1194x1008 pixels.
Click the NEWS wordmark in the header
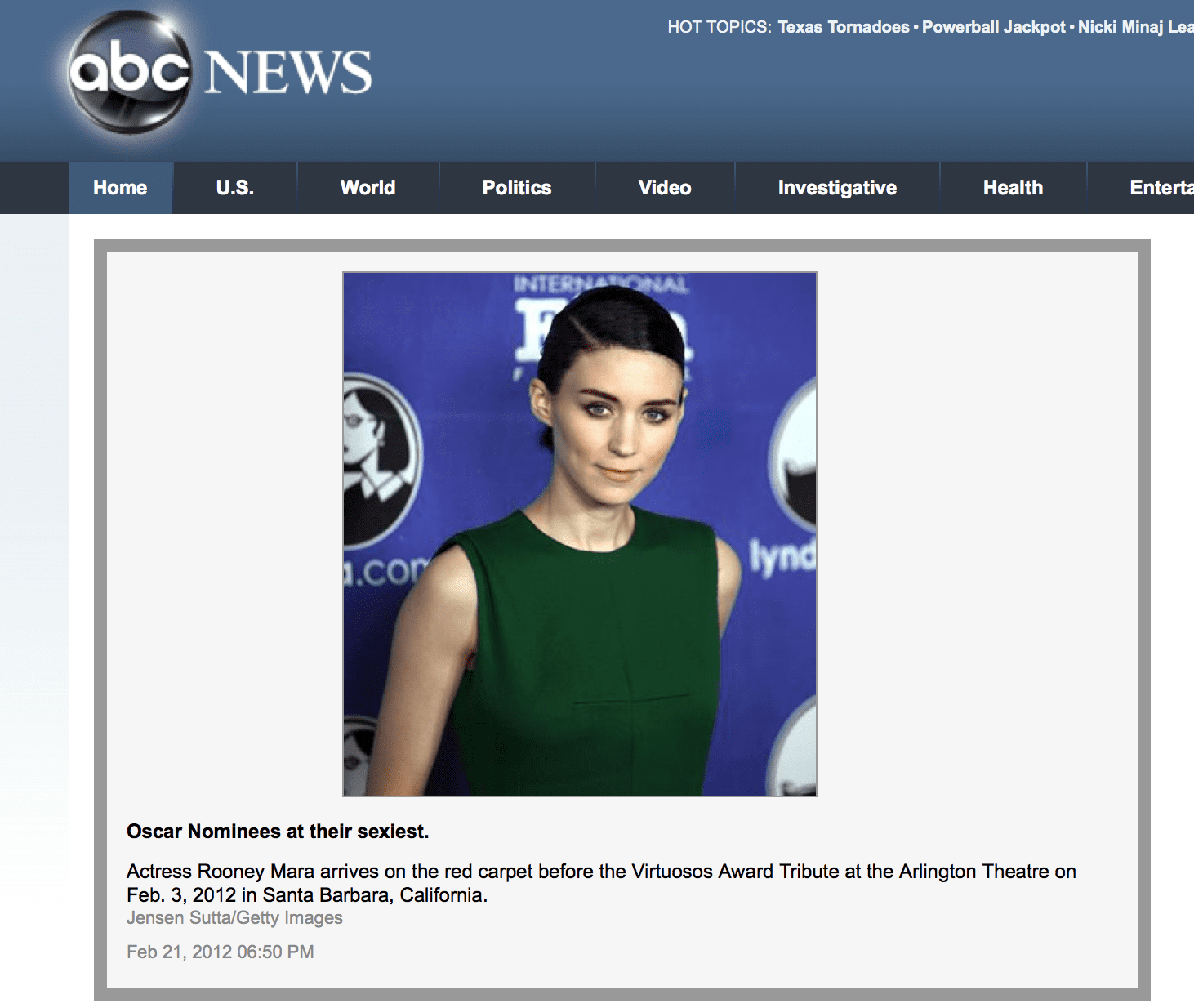287,73
